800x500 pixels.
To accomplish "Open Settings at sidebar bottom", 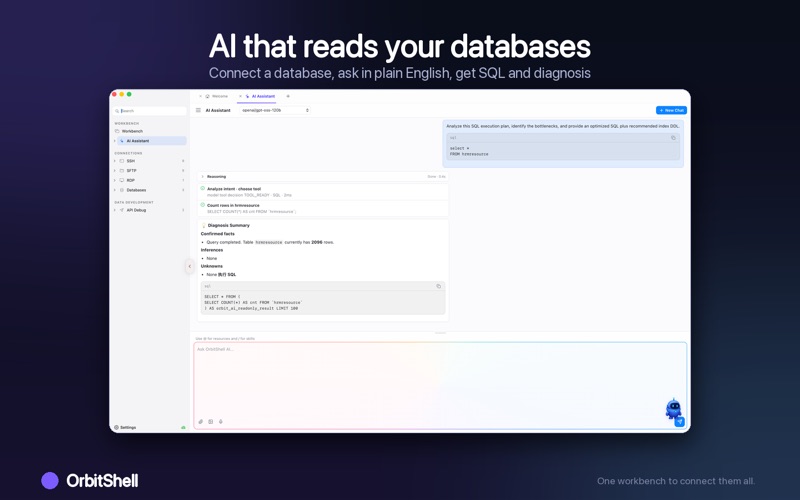I will [126, 428].
